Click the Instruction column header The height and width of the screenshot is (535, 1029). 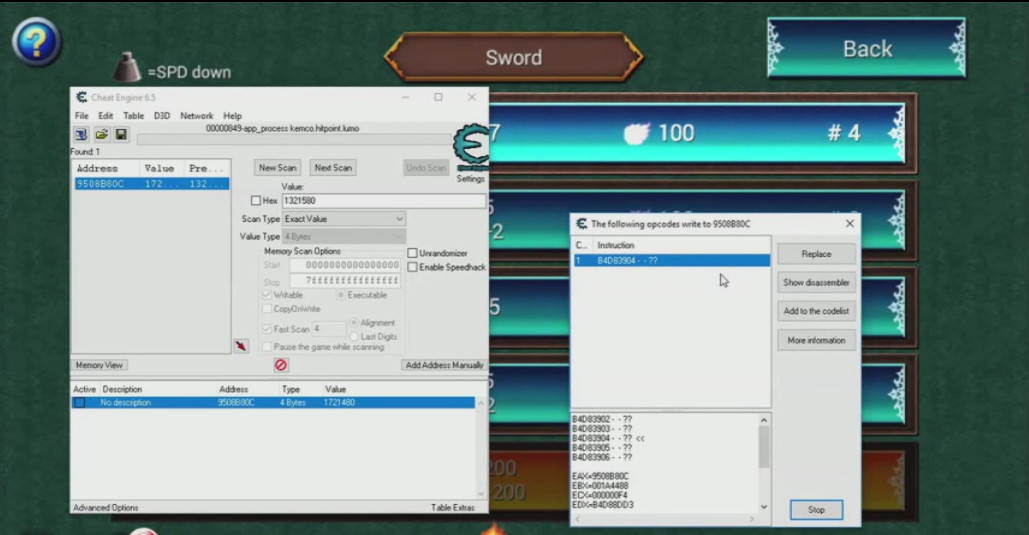tap(616, 245)
